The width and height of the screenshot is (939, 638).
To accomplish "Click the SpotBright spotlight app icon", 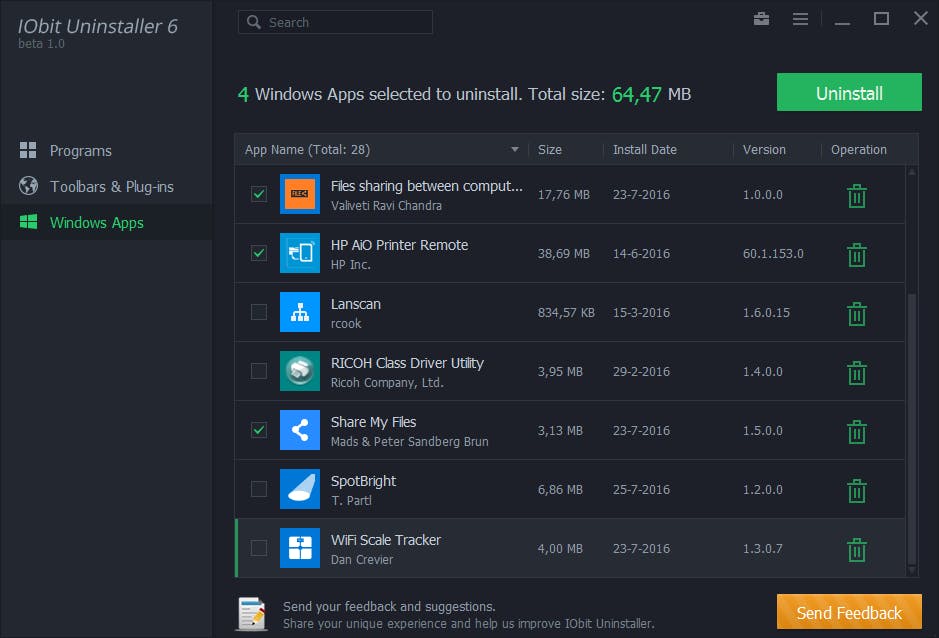I will tap(299, 489).
